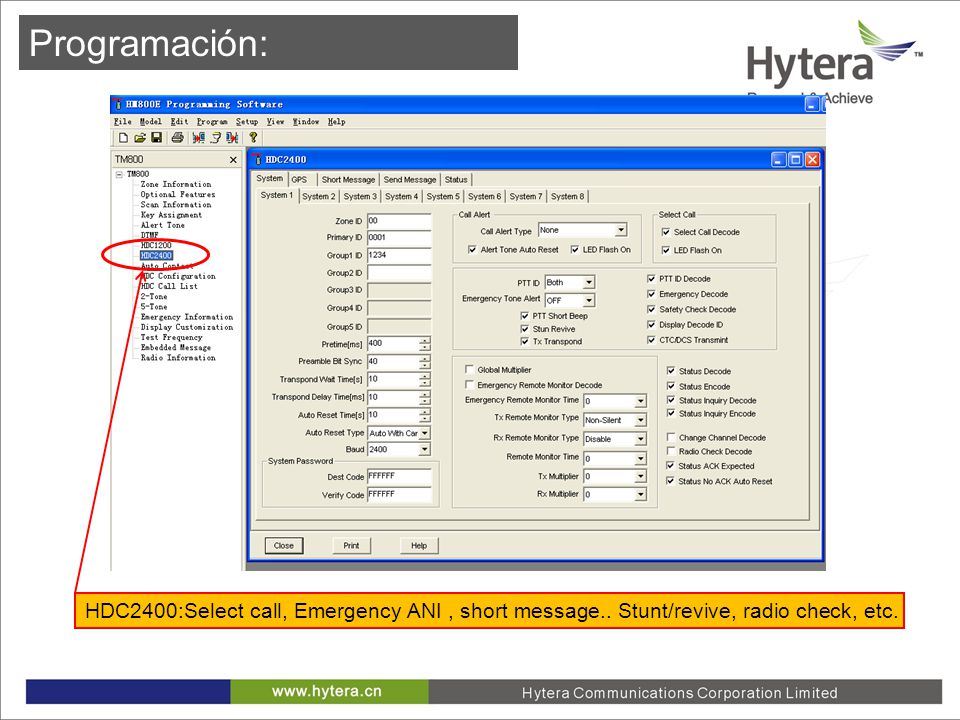The image size is (960, 720).
Task: Click the toolbar icon left of the question mark
Action: [x=232, y=138]
